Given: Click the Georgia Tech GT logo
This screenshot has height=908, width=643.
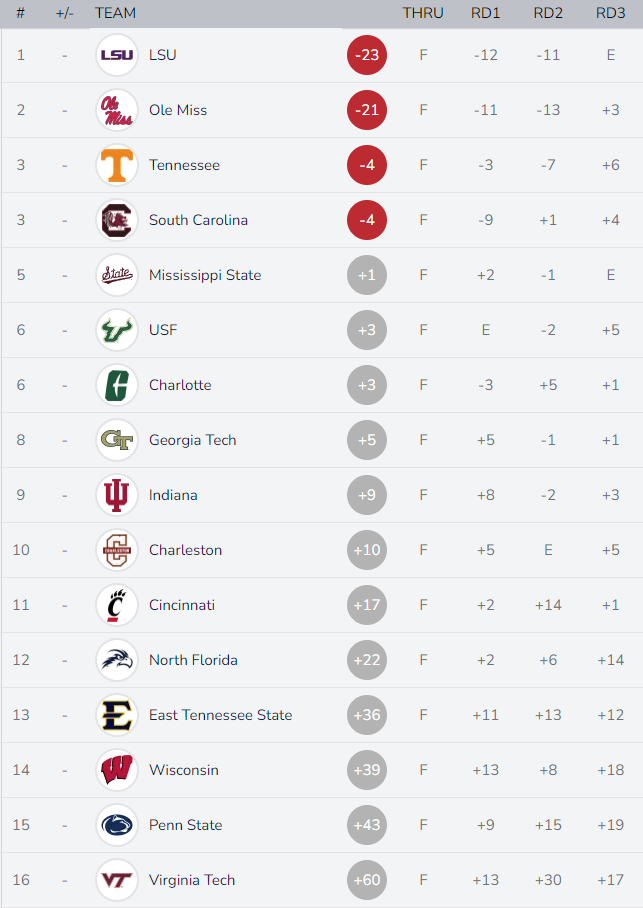Looking at the screenshot, I should pyautogui.click(x=116, y=440).
